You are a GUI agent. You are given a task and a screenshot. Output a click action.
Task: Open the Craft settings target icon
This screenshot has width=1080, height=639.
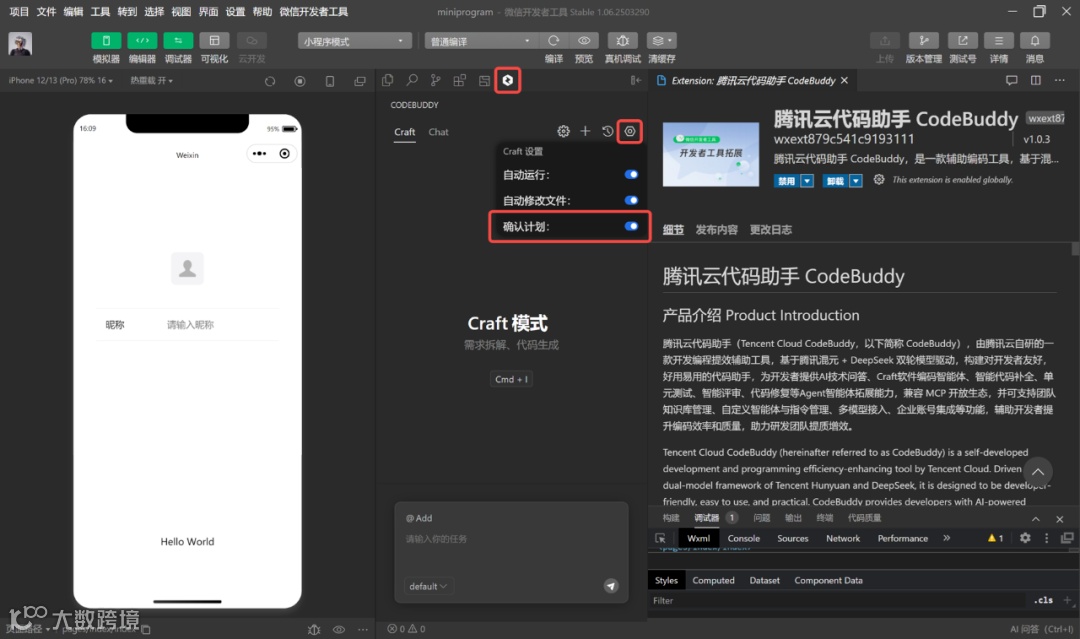[630, 132]
